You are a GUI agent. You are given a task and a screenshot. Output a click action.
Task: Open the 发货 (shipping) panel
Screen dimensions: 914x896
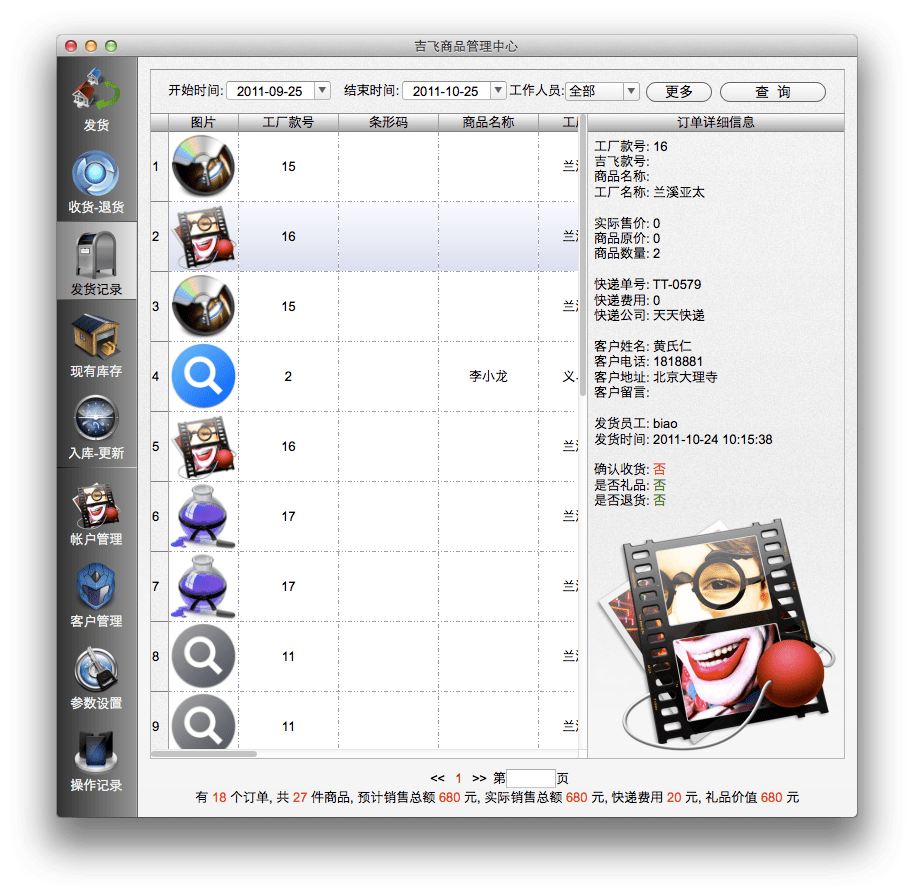(x=96, y=95)
